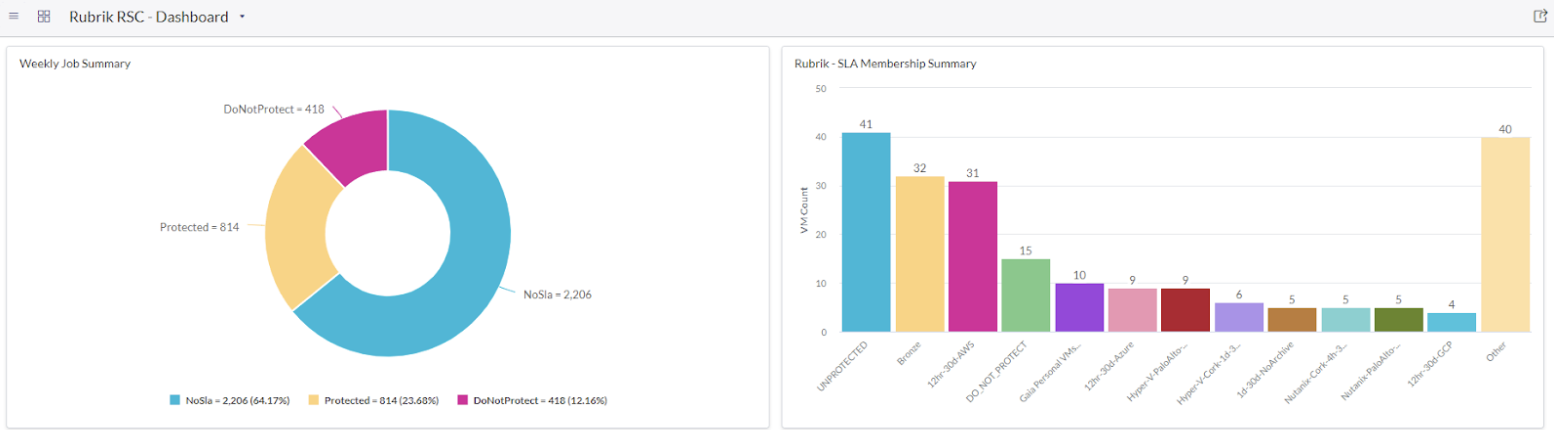The image size is (1554, 430).
Task: Click the UNPROTECTED x-axis label
Action: tap(841, 366)
